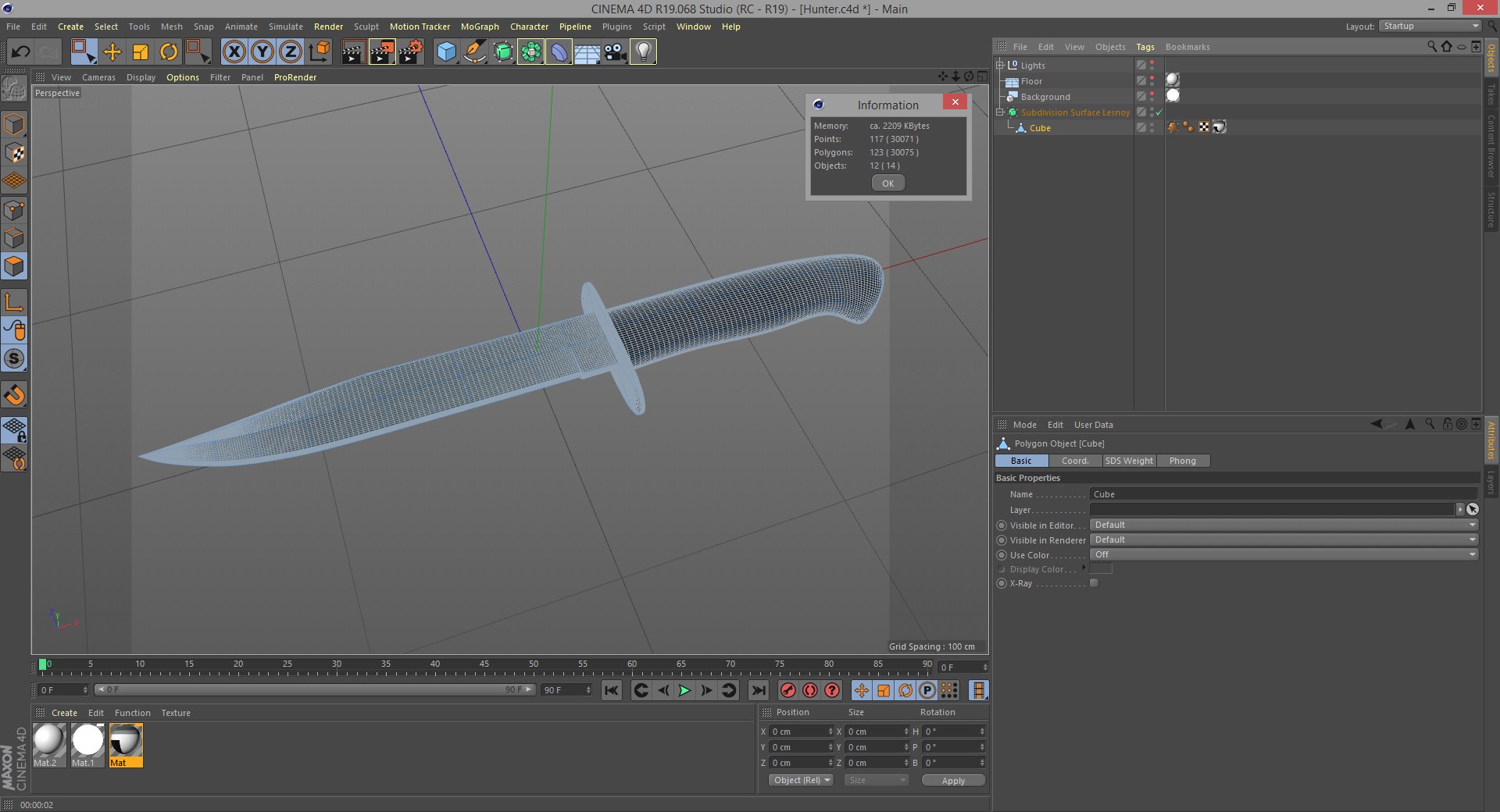
Task: Enable Snap magnet icon
Action: click(14, 395)
